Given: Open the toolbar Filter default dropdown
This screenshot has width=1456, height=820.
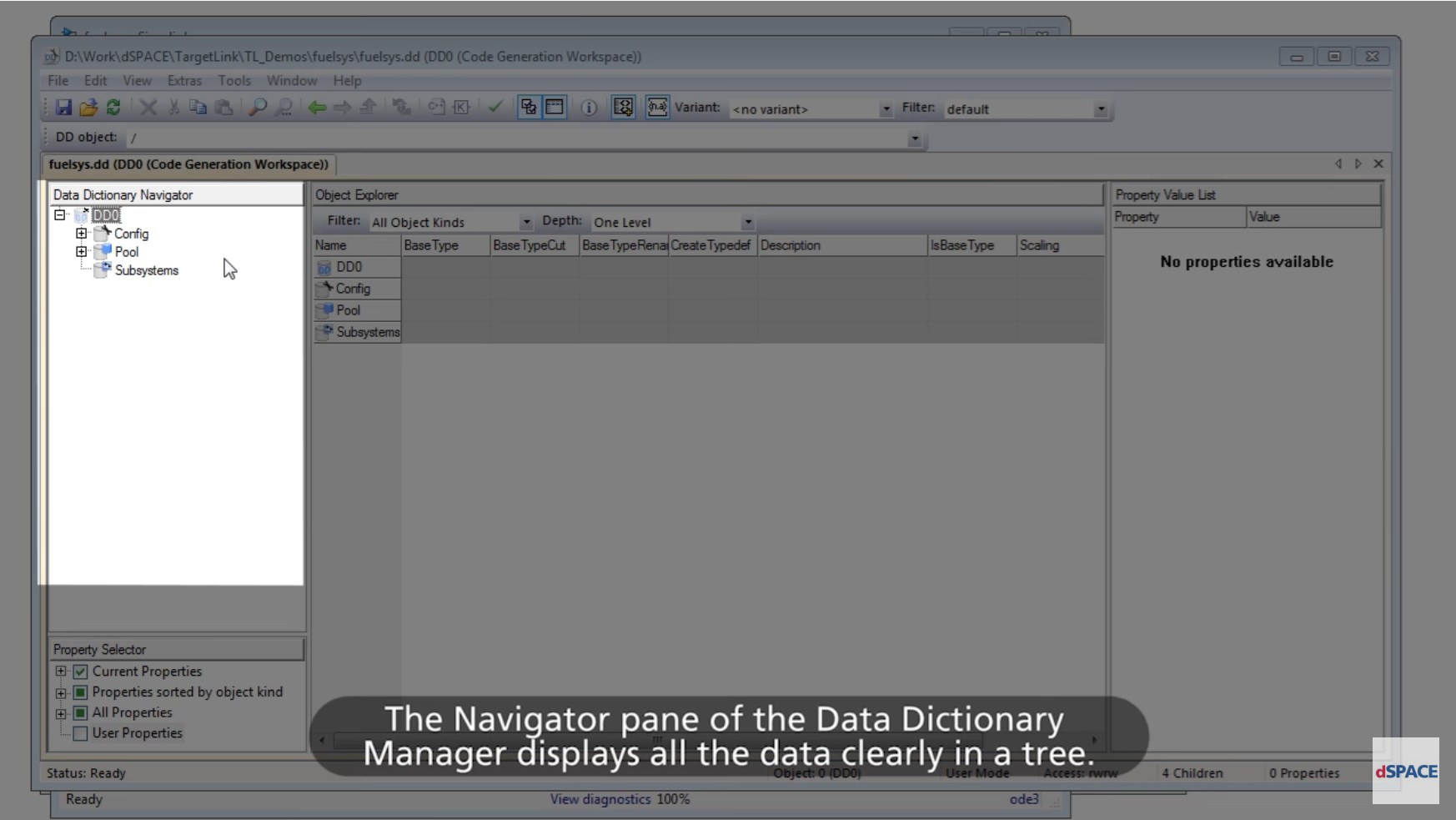Looking at the screenshot, I should click(x=1101, y=109).
